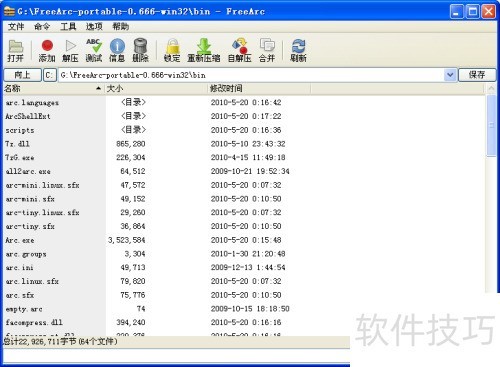This screenshot has height=367, width=500.
Task: Click the red 添加 (Add) icon
Action: pyautogui.click(x=47, y=50)
